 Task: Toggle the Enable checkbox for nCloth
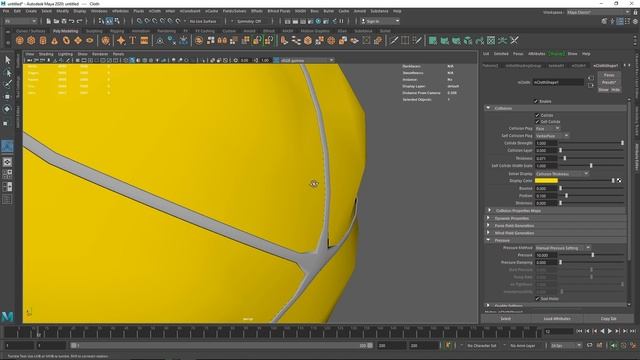(x=536, y=101)
